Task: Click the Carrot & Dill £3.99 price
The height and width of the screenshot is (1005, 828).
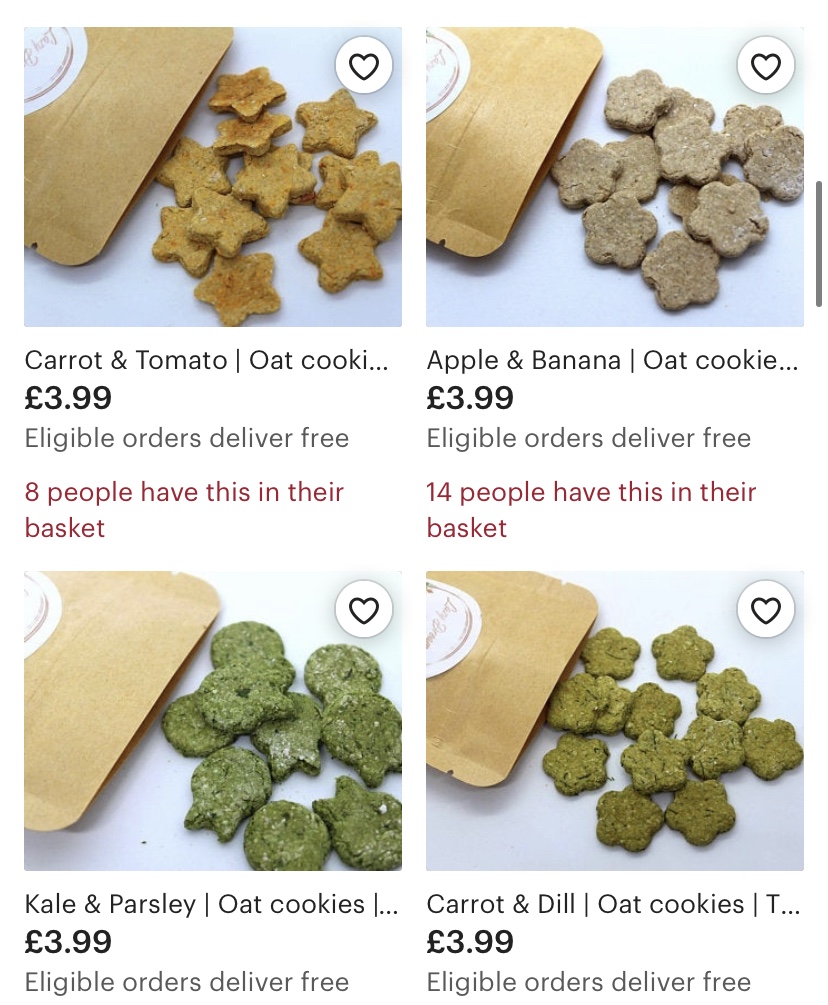Action: (471, 942)
